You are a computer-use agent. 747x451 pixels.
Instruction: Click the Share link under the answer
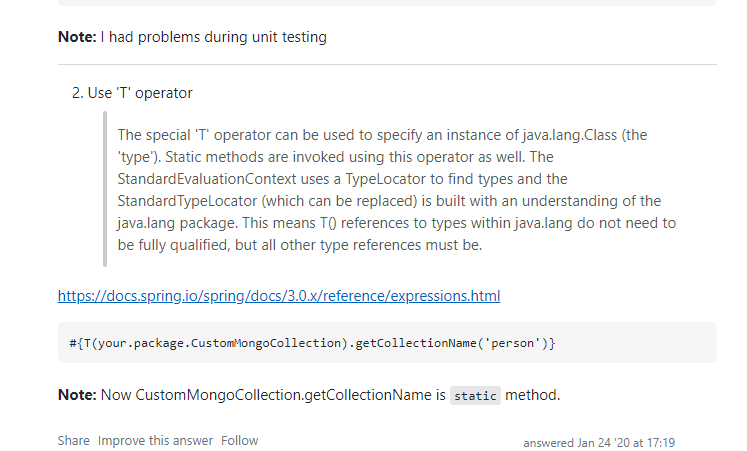(73, 440)
